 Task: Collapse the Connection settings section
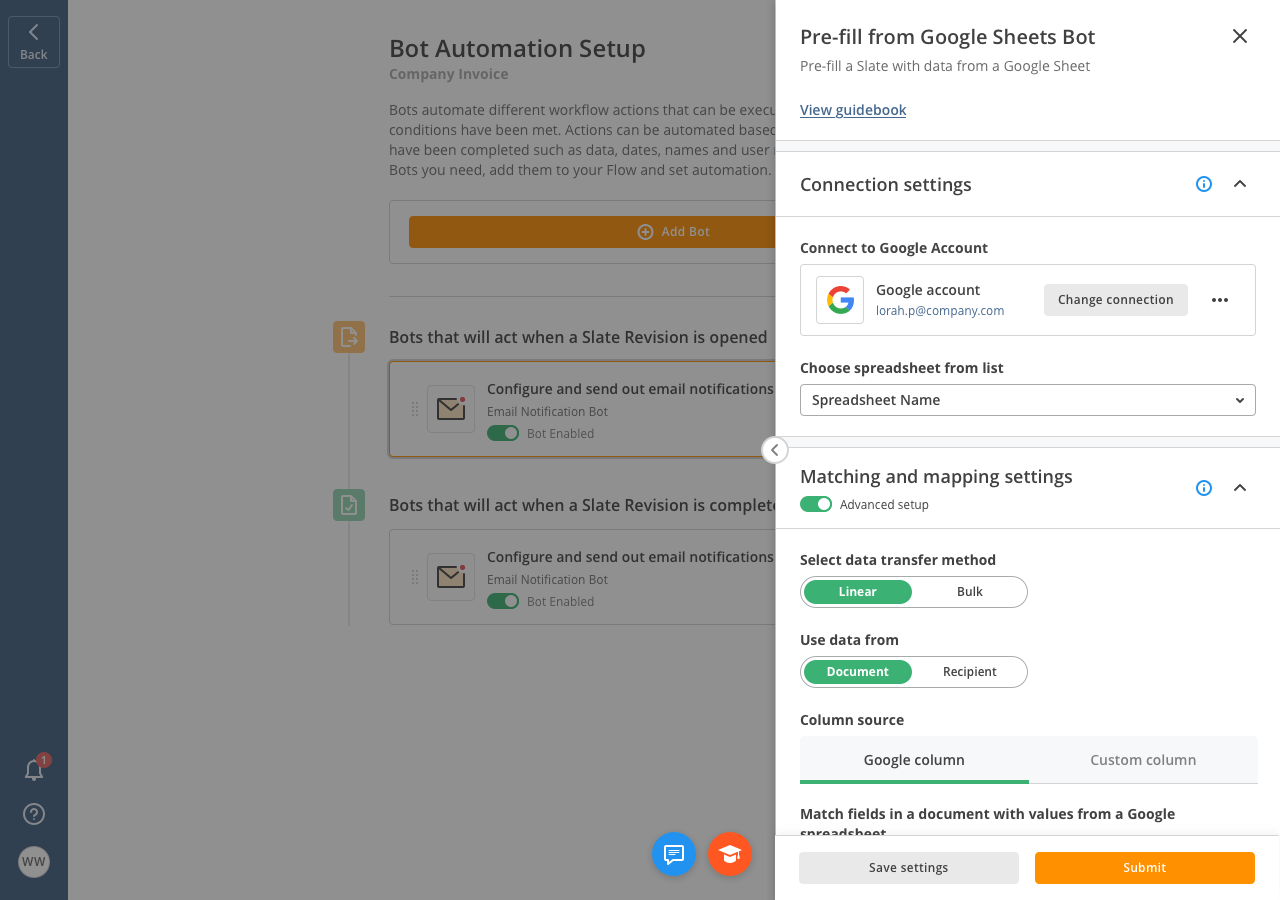tap(1240, 184)
